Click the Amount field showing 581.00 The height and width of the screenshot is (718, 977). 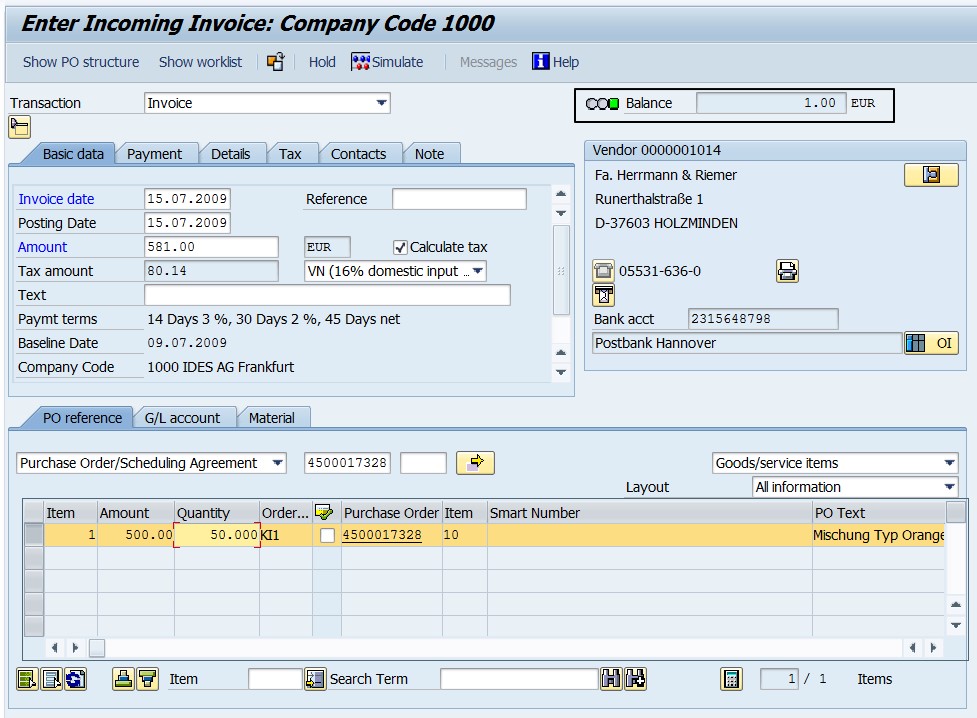[211, 247]
